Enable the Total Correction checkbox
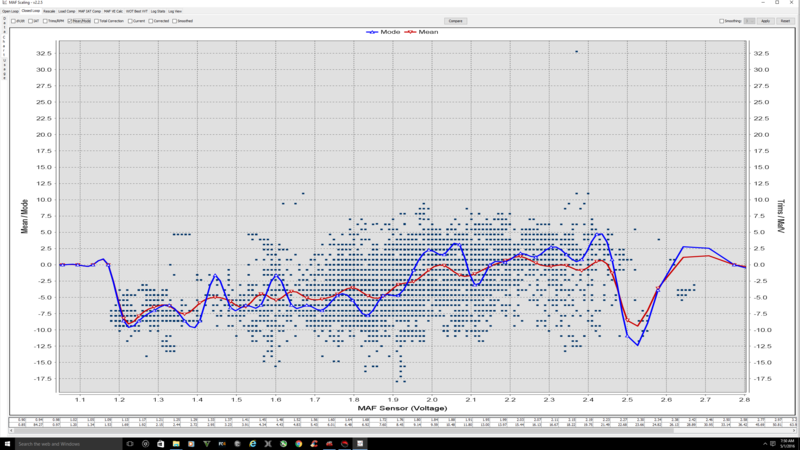800x450 pixels. click(96, 21)
